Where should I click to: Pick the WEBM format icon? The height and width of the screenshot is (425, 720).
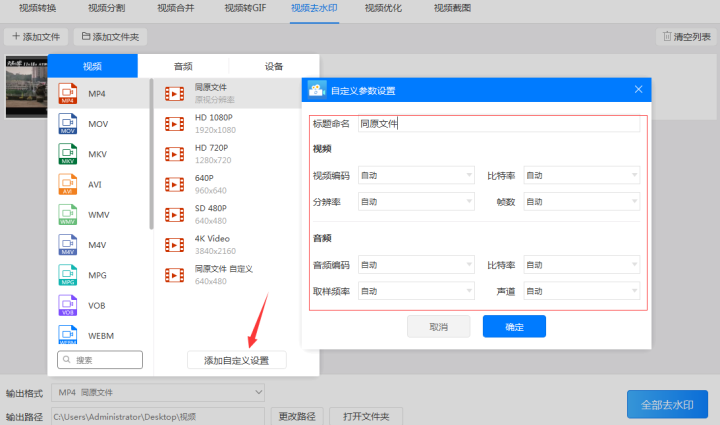(68, 335)
